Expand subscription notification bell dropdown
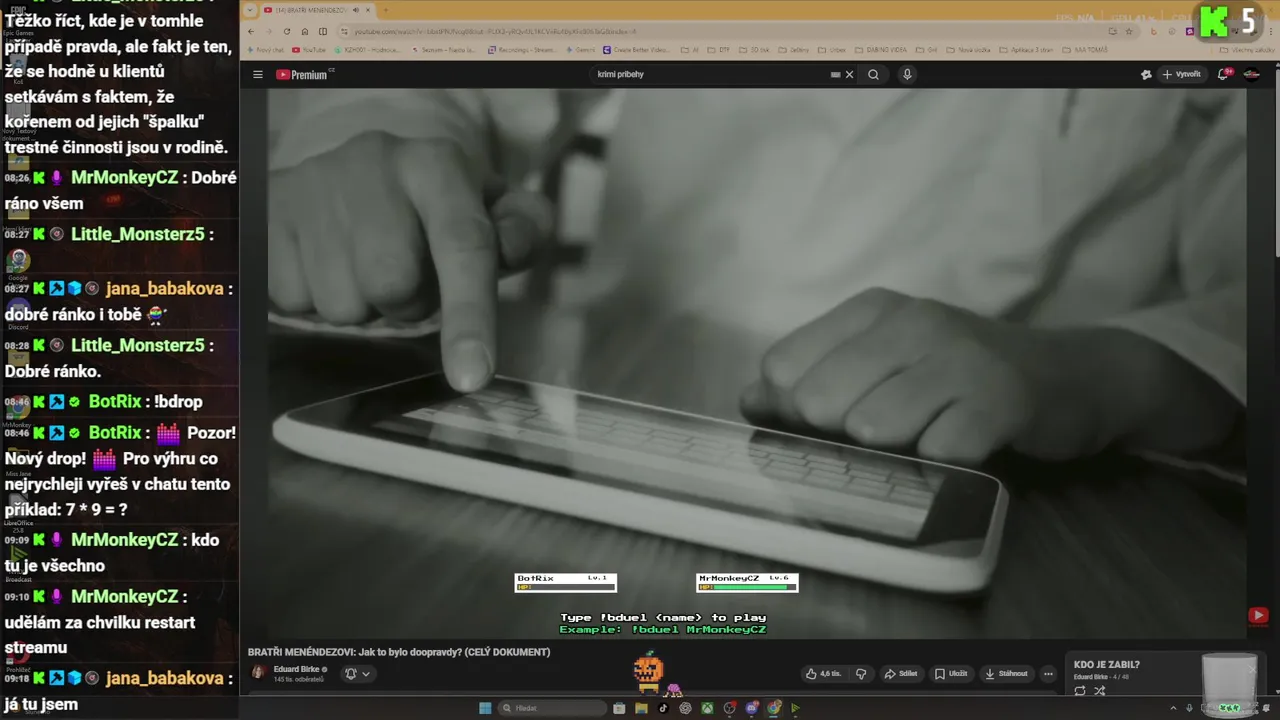This screenshot has height=720, width=1280. 357,674
